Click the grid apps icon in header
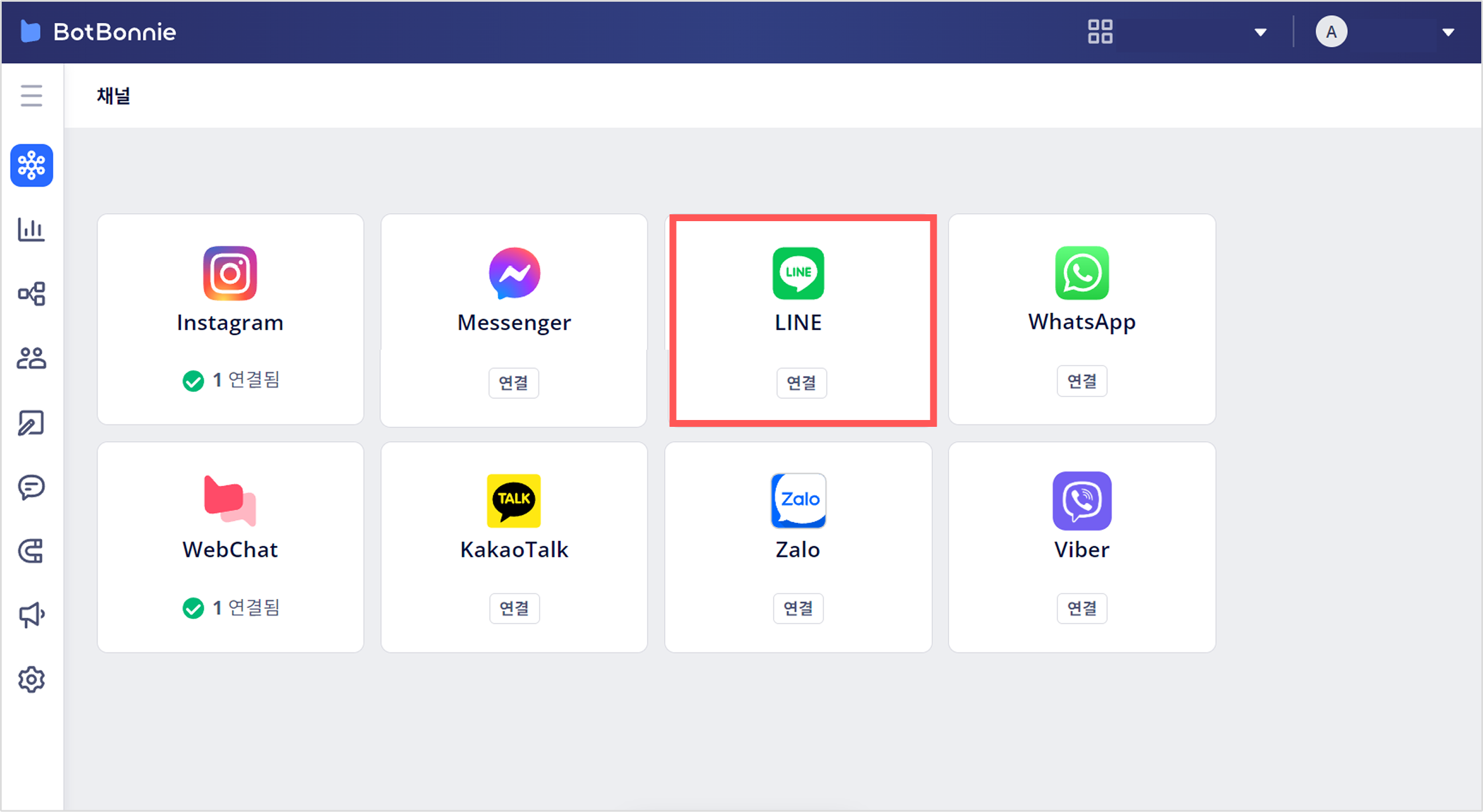The width and height of the screenshot is (1483, 812). [1100, 31]
